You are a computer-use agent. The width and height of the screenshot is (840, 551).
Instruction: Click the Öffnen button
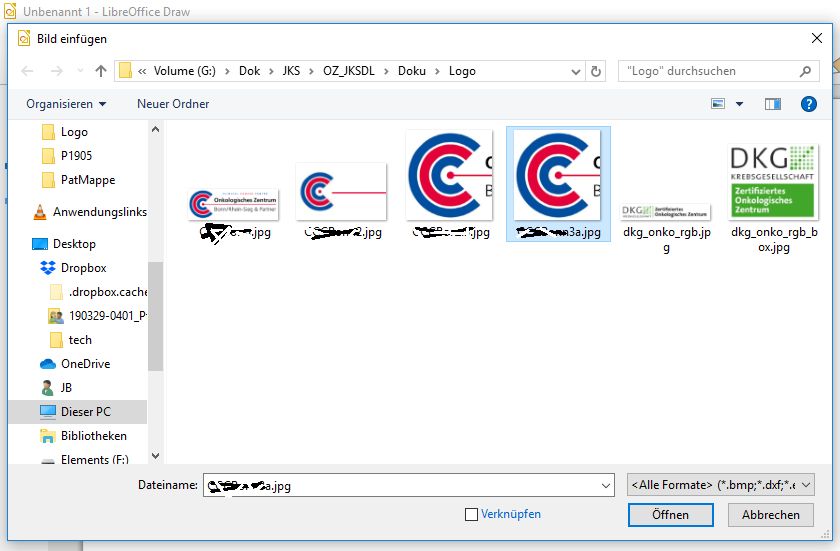pos(670,515)
